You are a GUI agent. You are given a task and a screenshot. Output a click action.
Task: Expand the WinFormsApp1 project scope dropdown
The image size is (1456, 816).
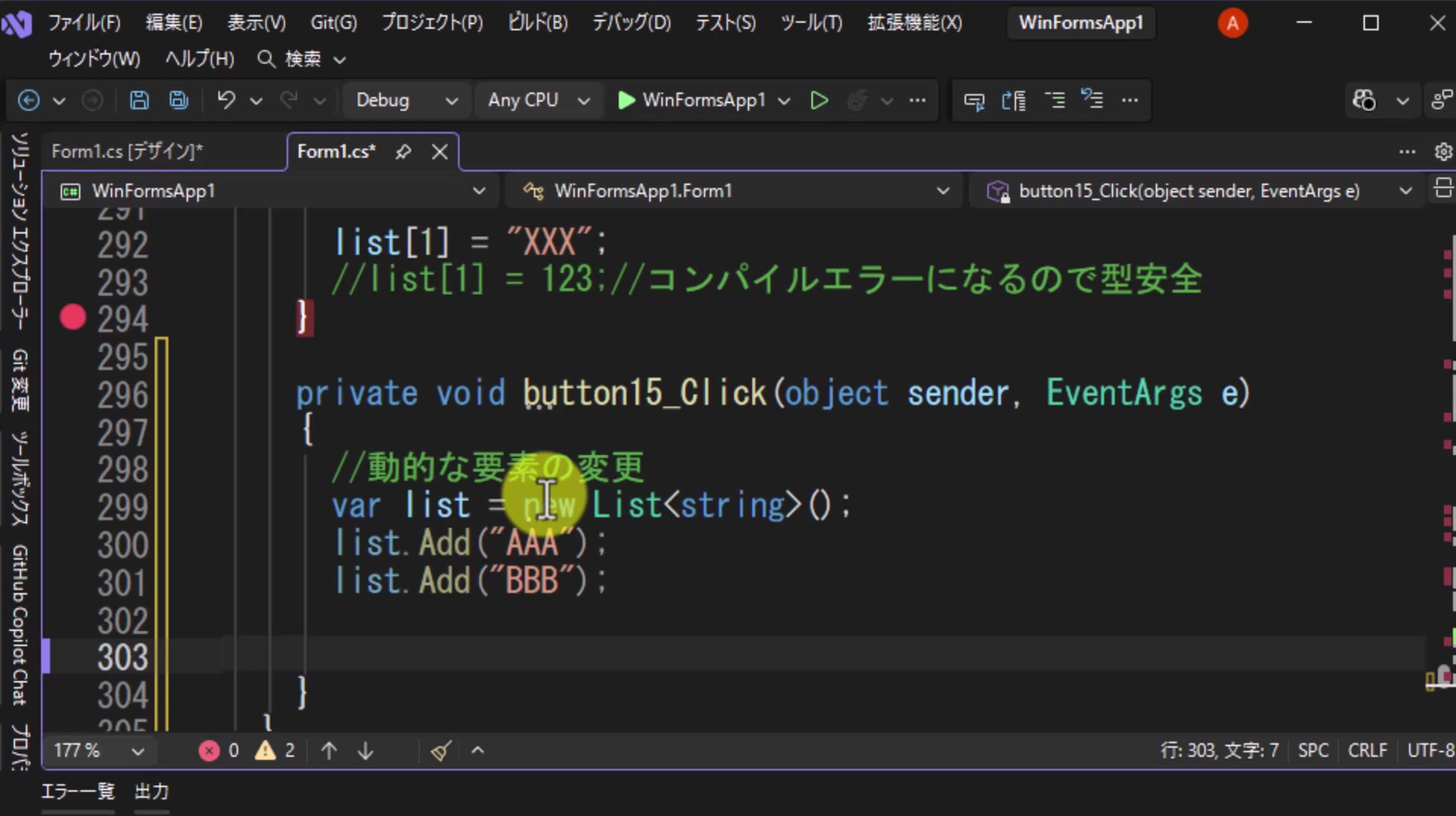[x=273, y=191]
